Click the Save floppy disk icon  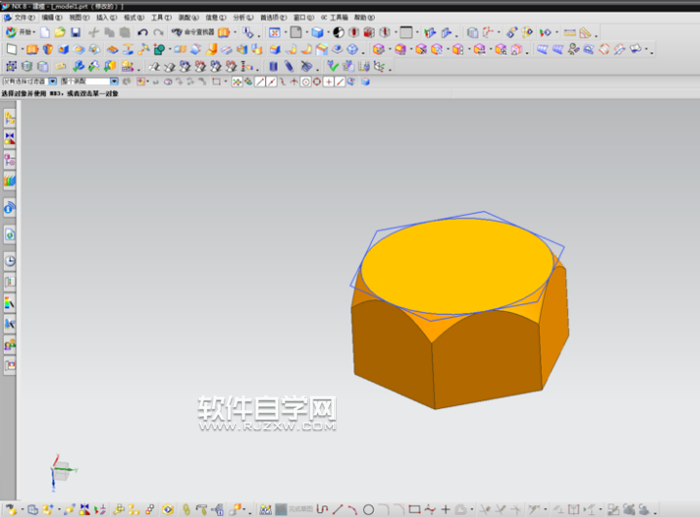(75, 33)
